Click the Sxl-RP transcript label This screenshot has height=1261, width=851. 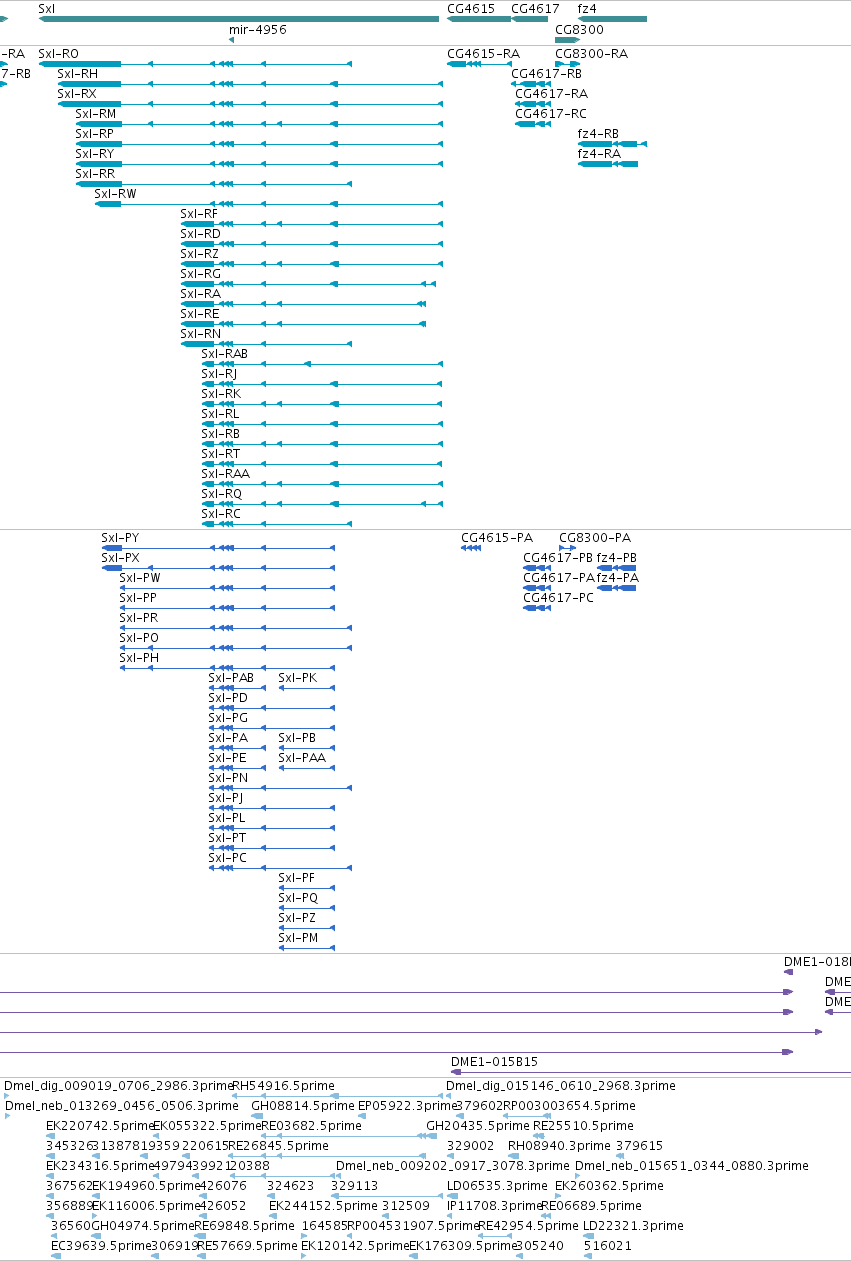click(95, 134)
